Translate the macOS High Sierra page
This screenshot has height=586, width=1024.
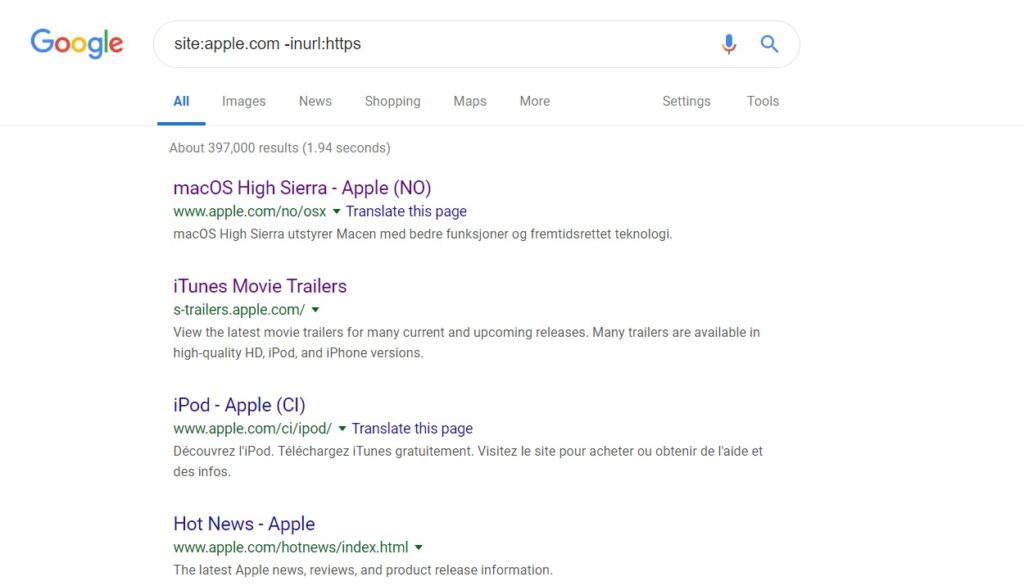(x=406, y=212)
